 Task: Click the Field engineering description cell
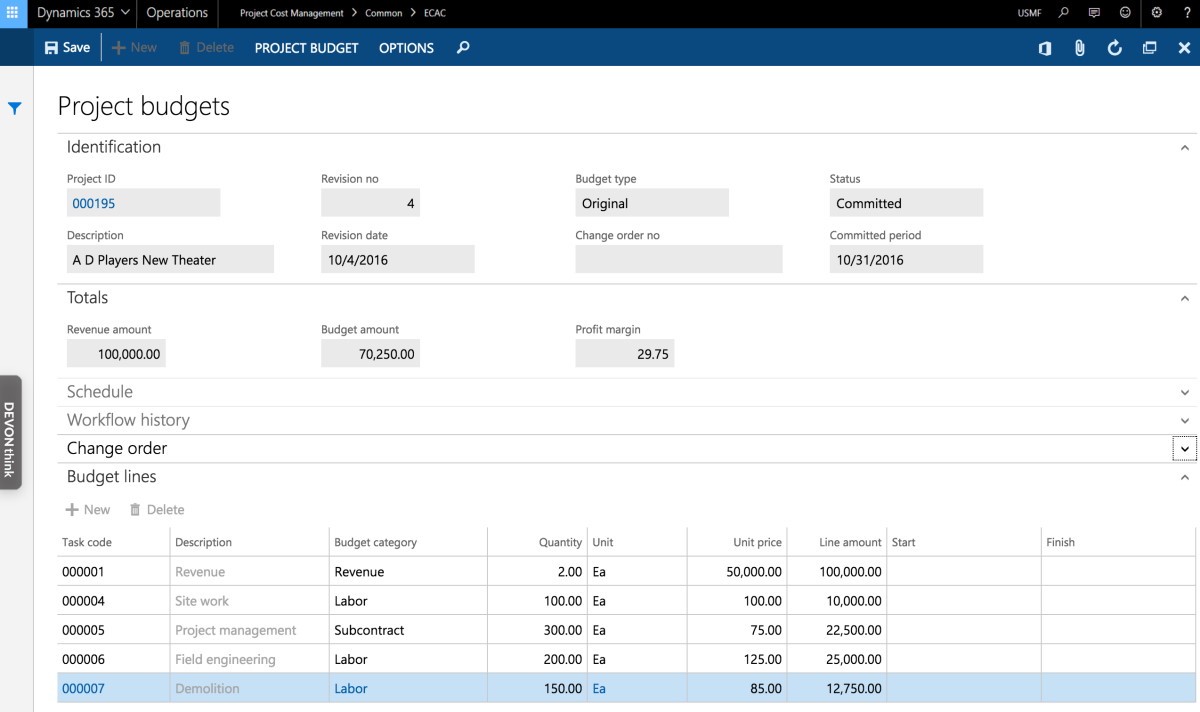tap(249, 659)
